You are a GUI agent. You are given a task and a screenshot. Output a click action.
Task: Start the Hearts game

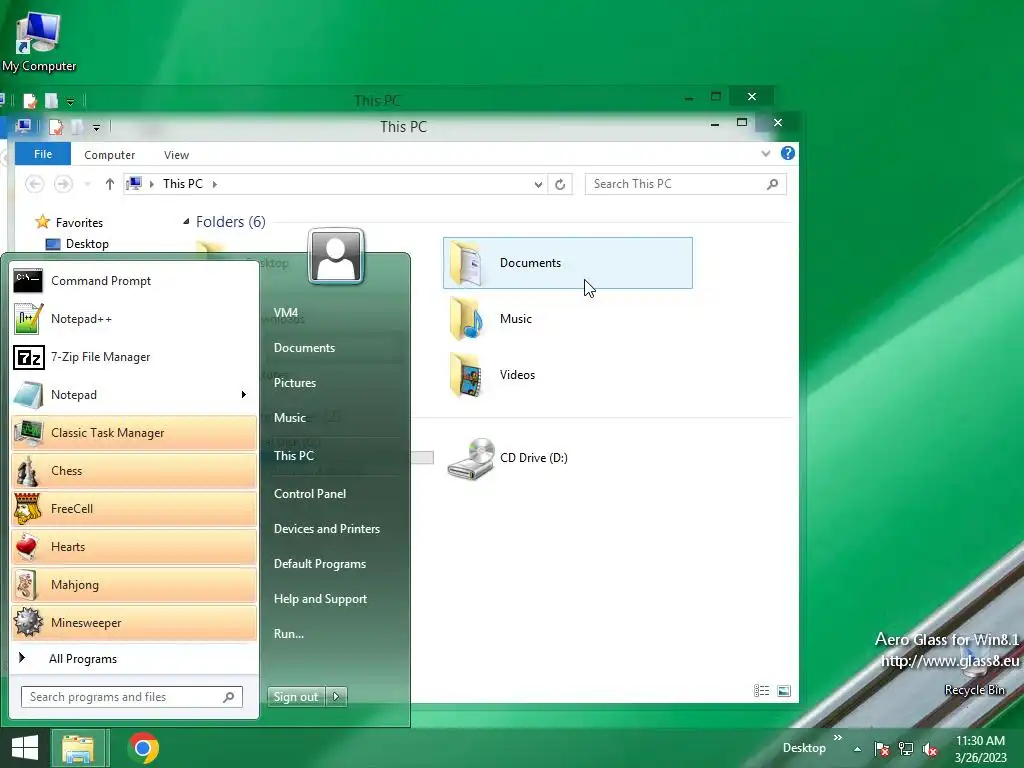(134, 547)
